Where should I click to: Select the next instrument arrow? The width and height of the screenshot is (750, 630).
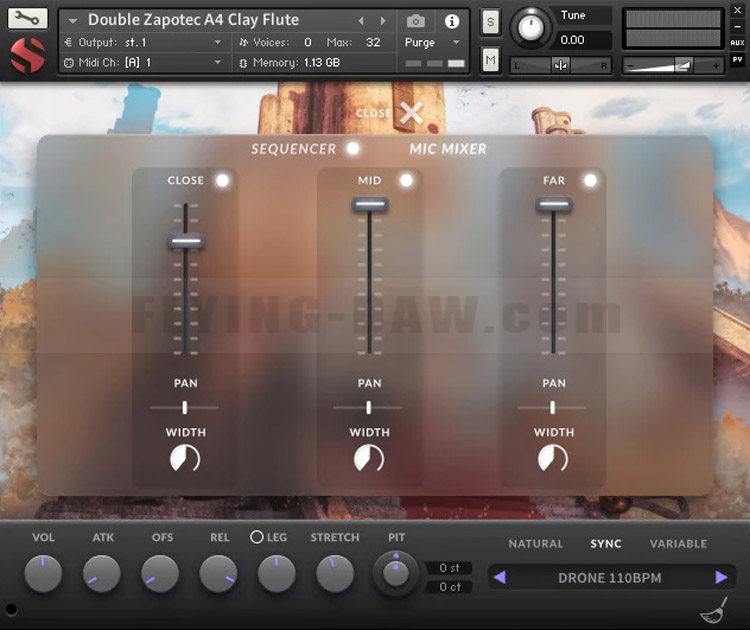pyautogui.click(x=383, y=21)
